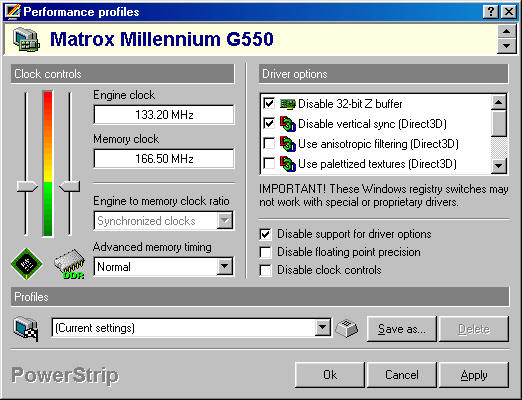Click the driver options list scroll down arrow
The image size is (522, 400).
click(x=499, y=165)
